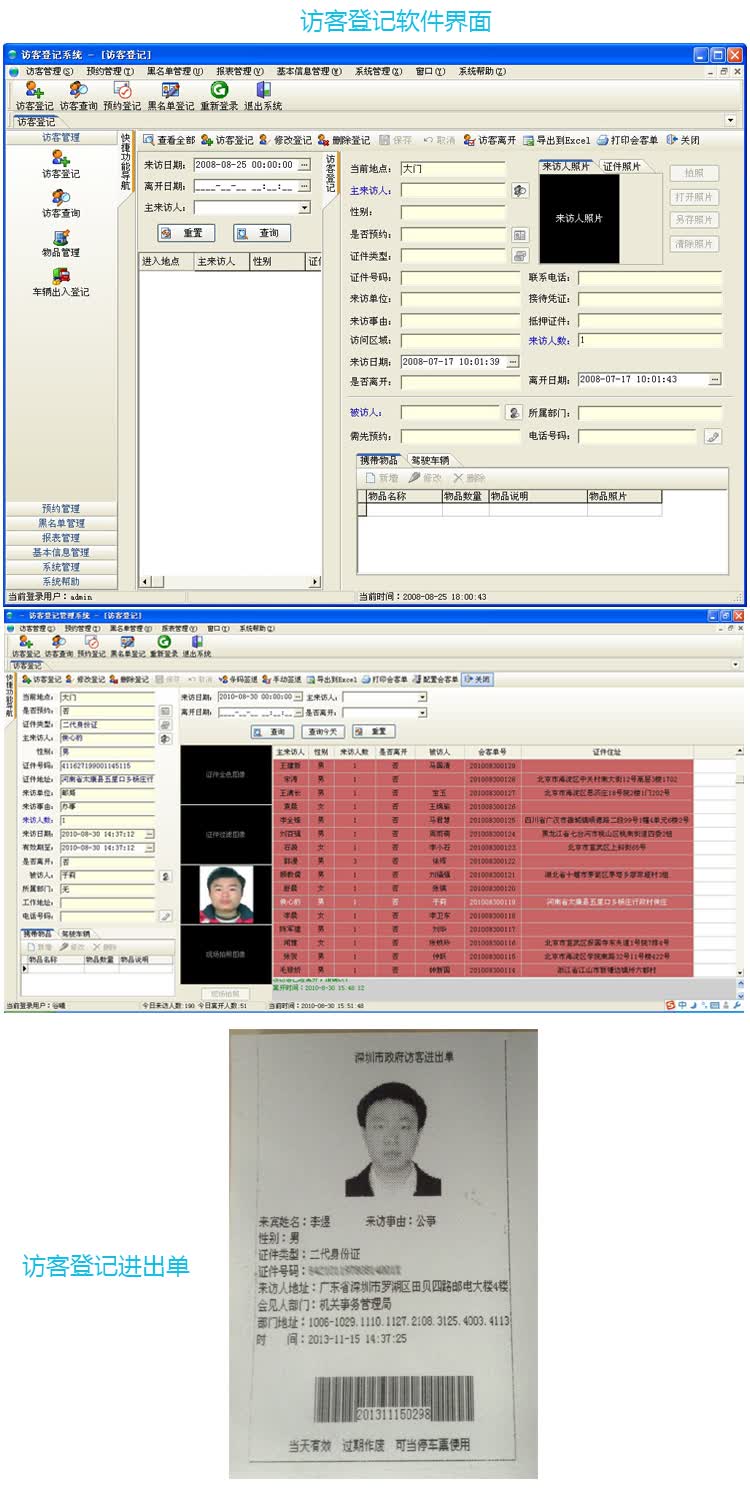Open 是否离开 dropdown in lower window's search bar
Image resolution: width=750 pixels, height=1500 pixels.
422,713
